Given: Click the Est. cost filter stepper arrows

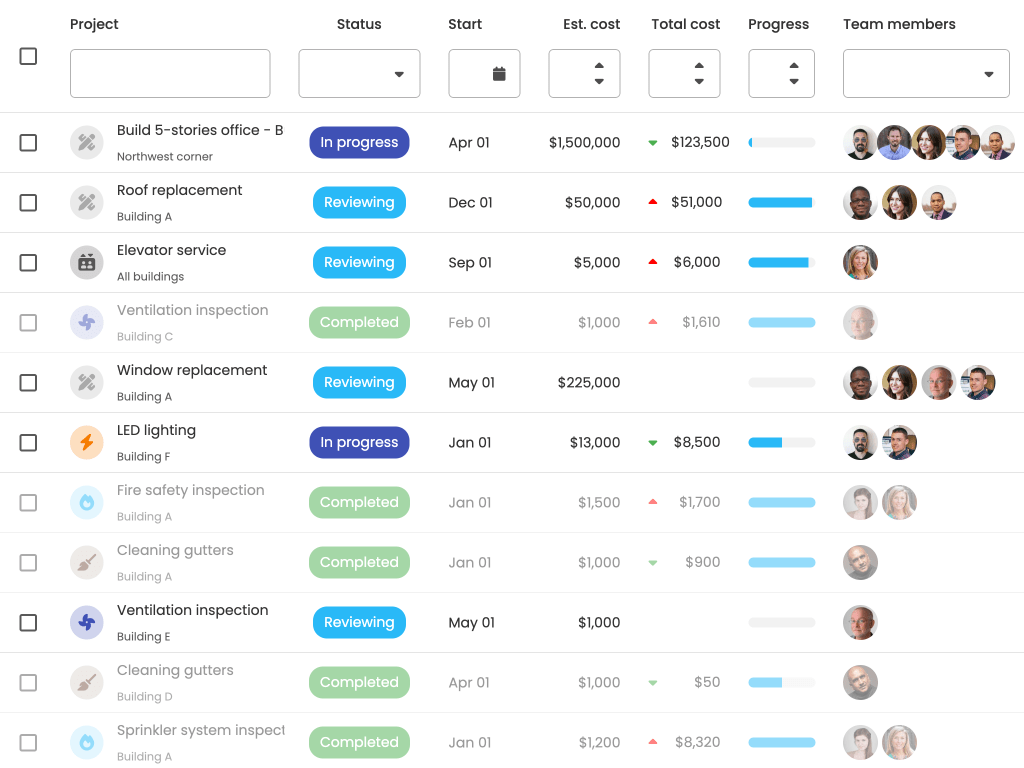Looking at the screenshot, I should [x=599, y=74].
